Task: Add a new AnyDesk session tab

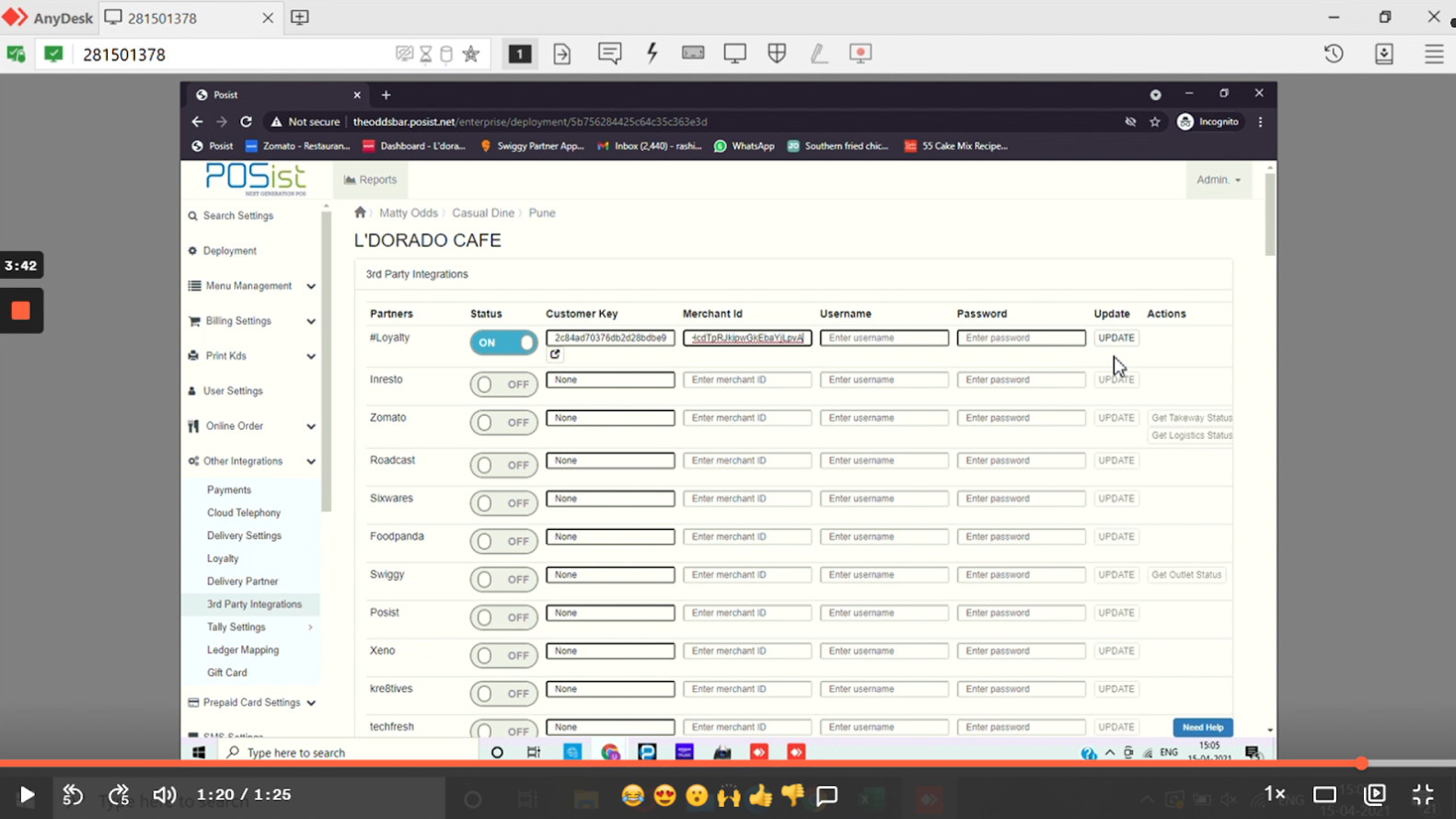Action: [x=300, y=17]
